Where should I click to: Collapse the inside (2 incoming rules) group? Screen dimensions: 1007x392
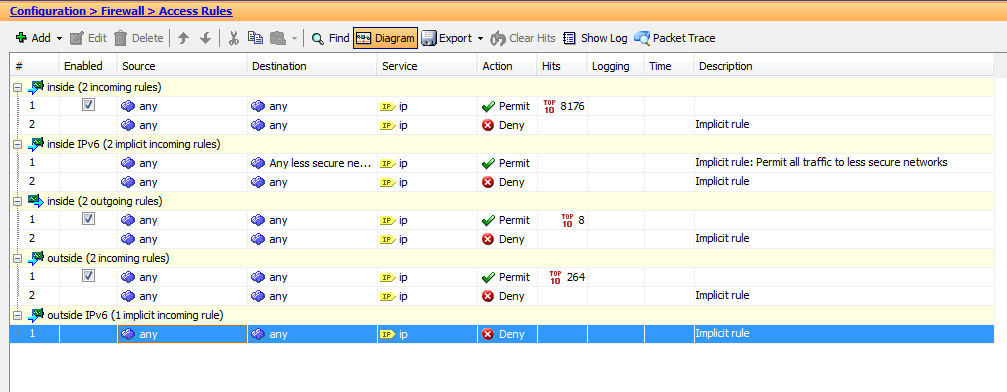(18, 87)
